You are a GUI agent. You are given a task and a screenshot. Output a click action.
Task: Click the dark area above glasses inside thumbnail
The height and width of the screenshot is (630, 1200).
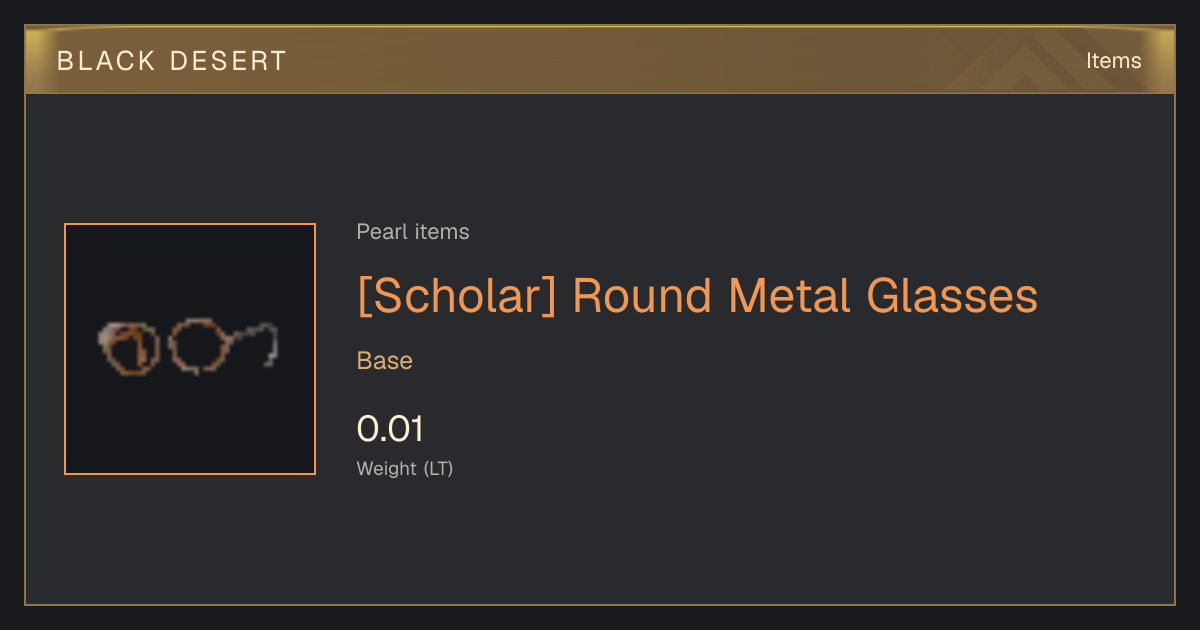coord(190,270)
